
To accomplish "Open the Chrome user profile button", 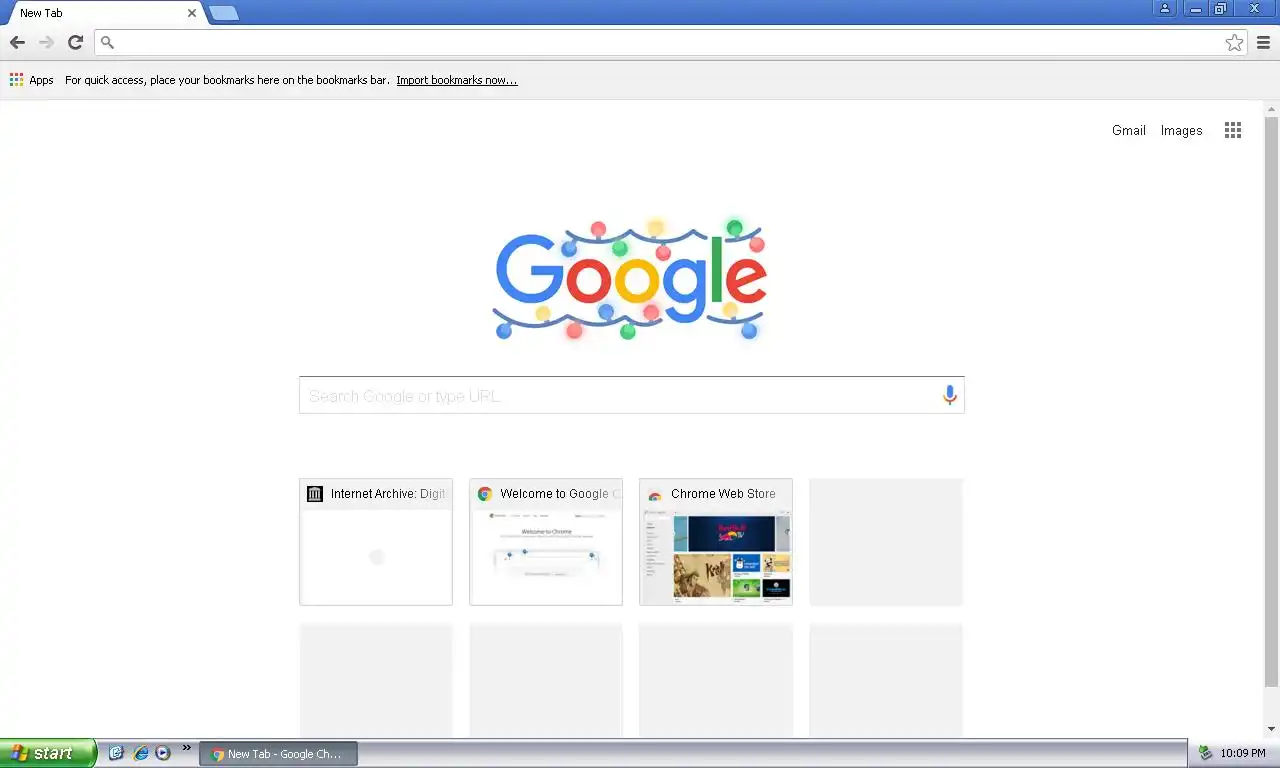I will pos(1165,9).
